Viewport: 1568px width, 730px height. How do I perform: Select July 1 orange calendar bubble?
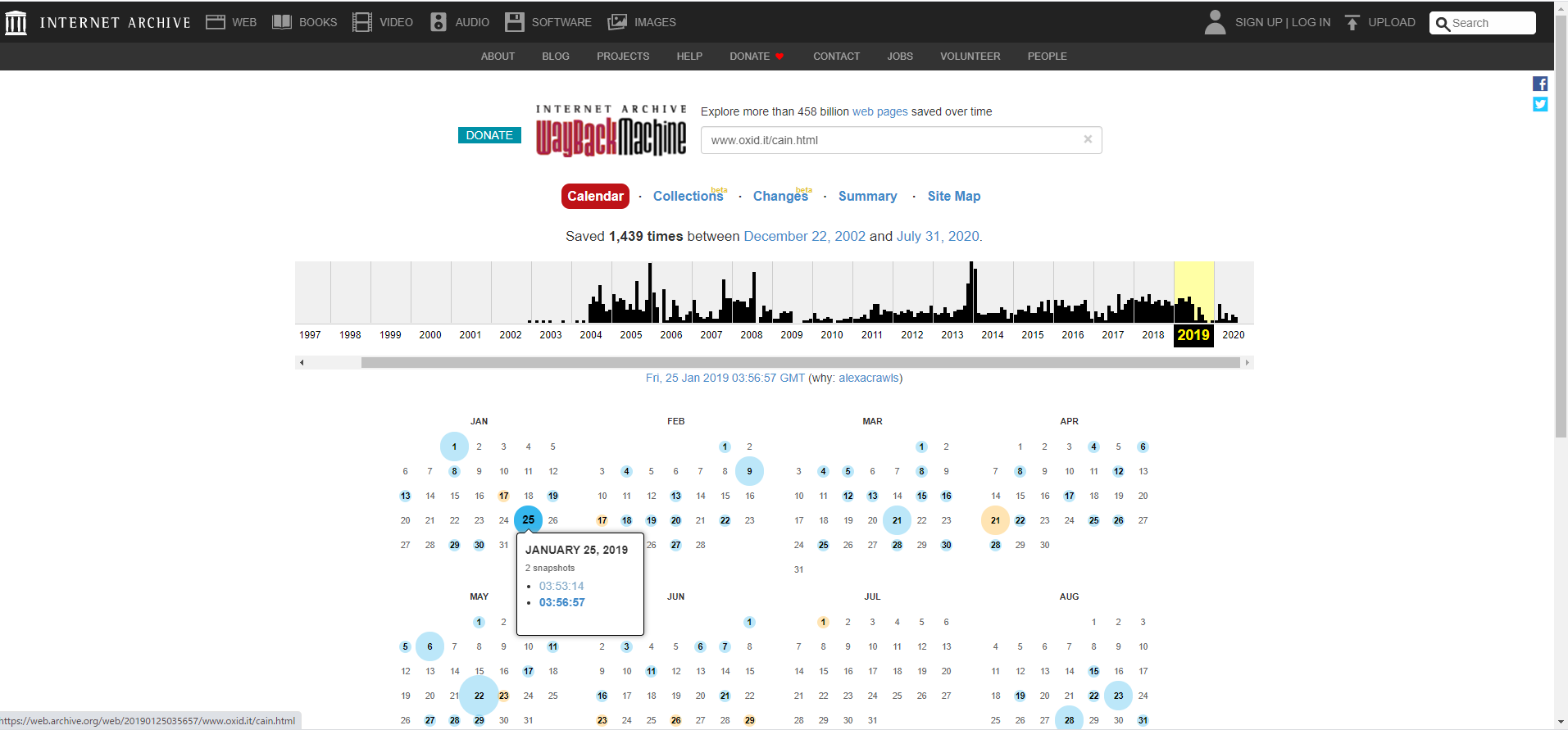pos(823,622)
